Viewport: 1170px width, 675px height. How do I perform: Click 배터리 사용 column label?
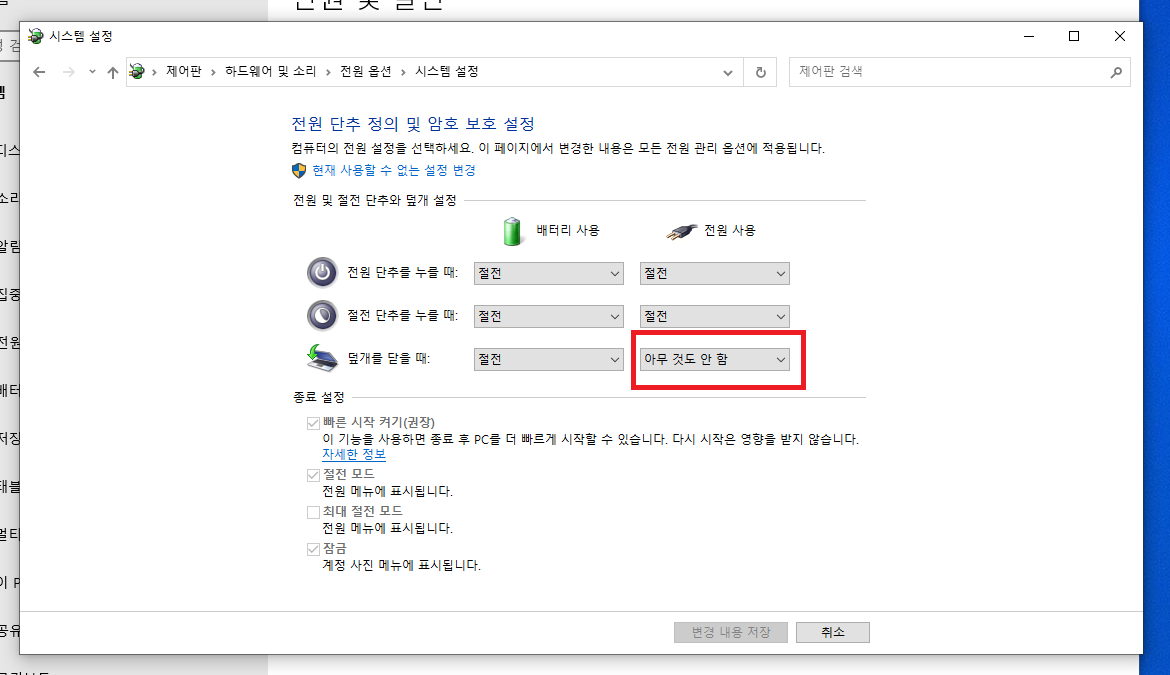568,230
